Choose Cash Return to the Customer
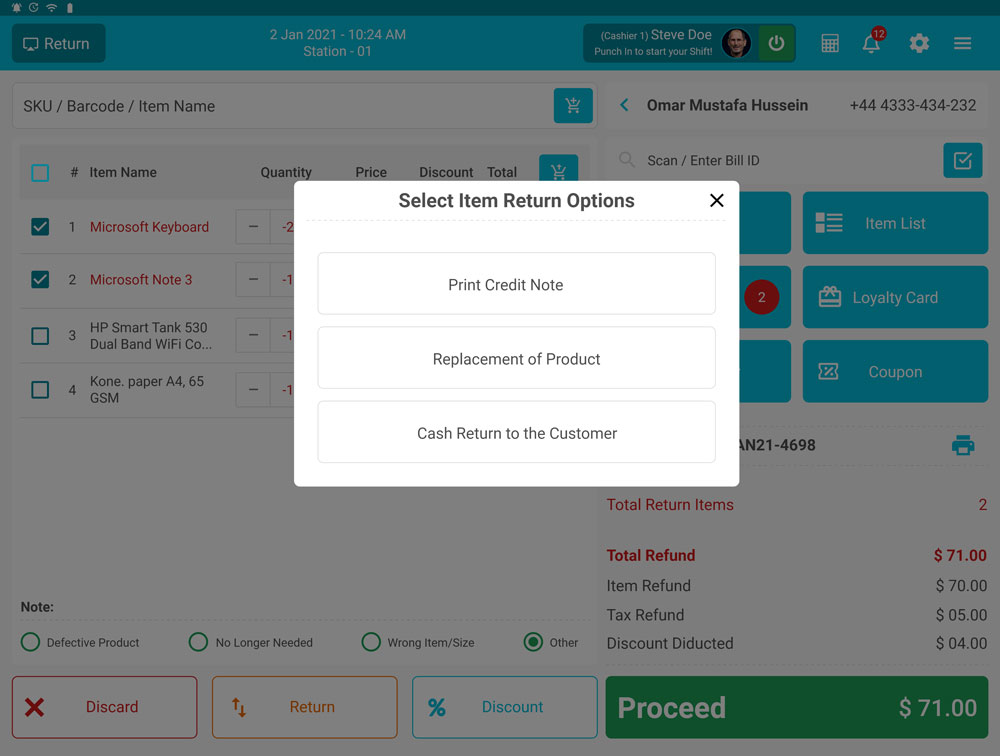This screenshot has height=756, width=1000. (516, 433)
